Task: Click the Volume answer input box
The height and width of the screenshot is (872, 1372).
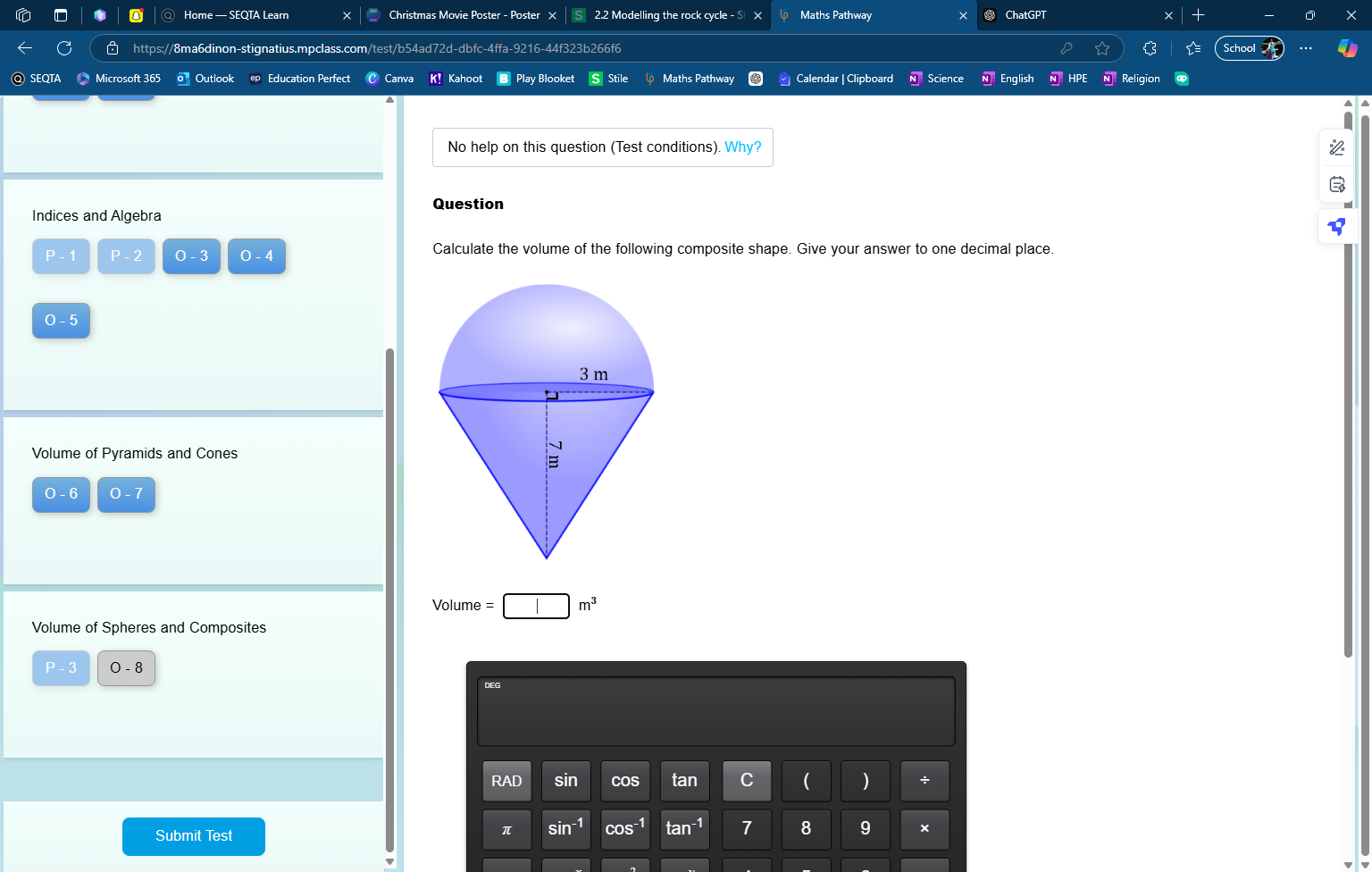Action: (536, 606)
